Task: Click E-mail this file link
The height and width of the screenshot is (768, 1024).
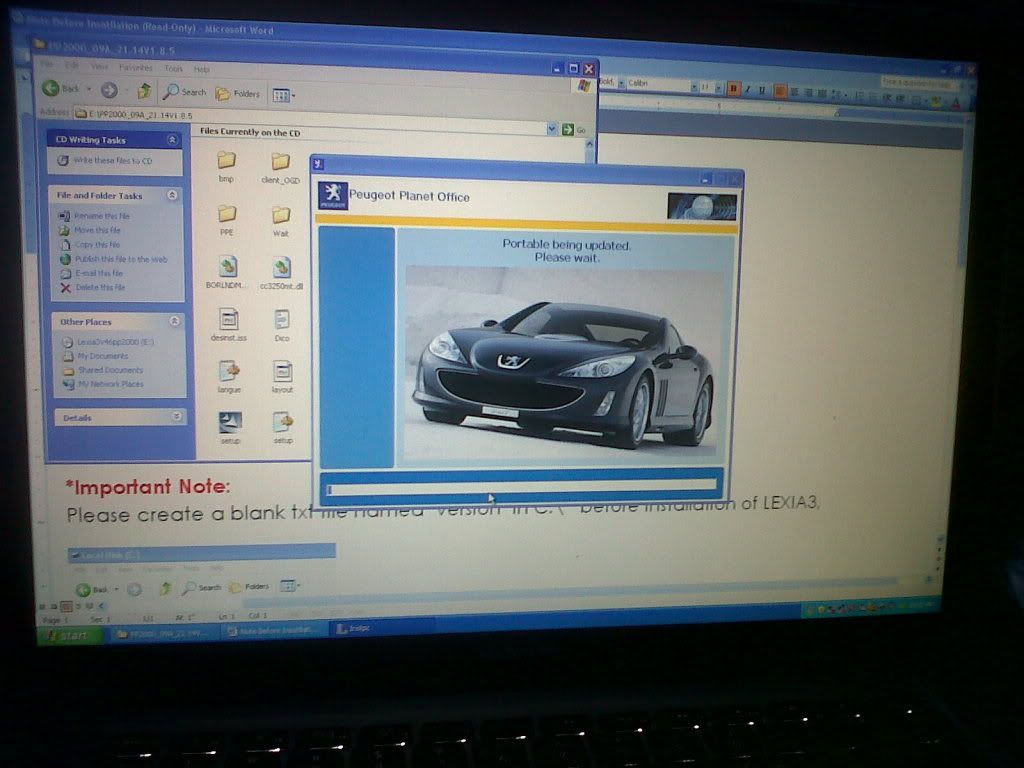Action: (91, 273)
